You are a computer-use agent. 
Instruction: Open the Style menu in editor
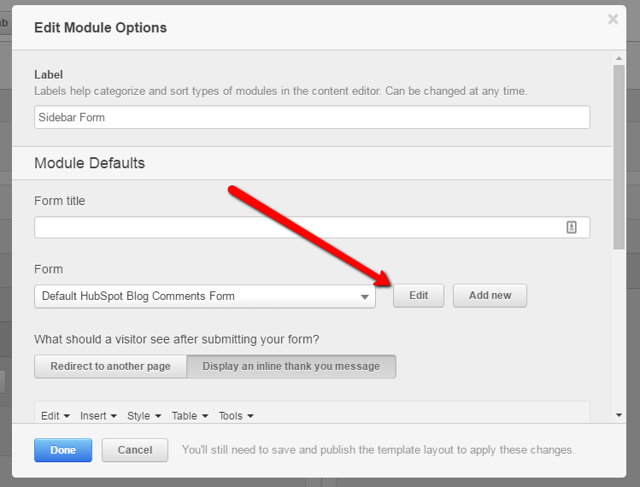pyautogui.click(x=144, y=415)
